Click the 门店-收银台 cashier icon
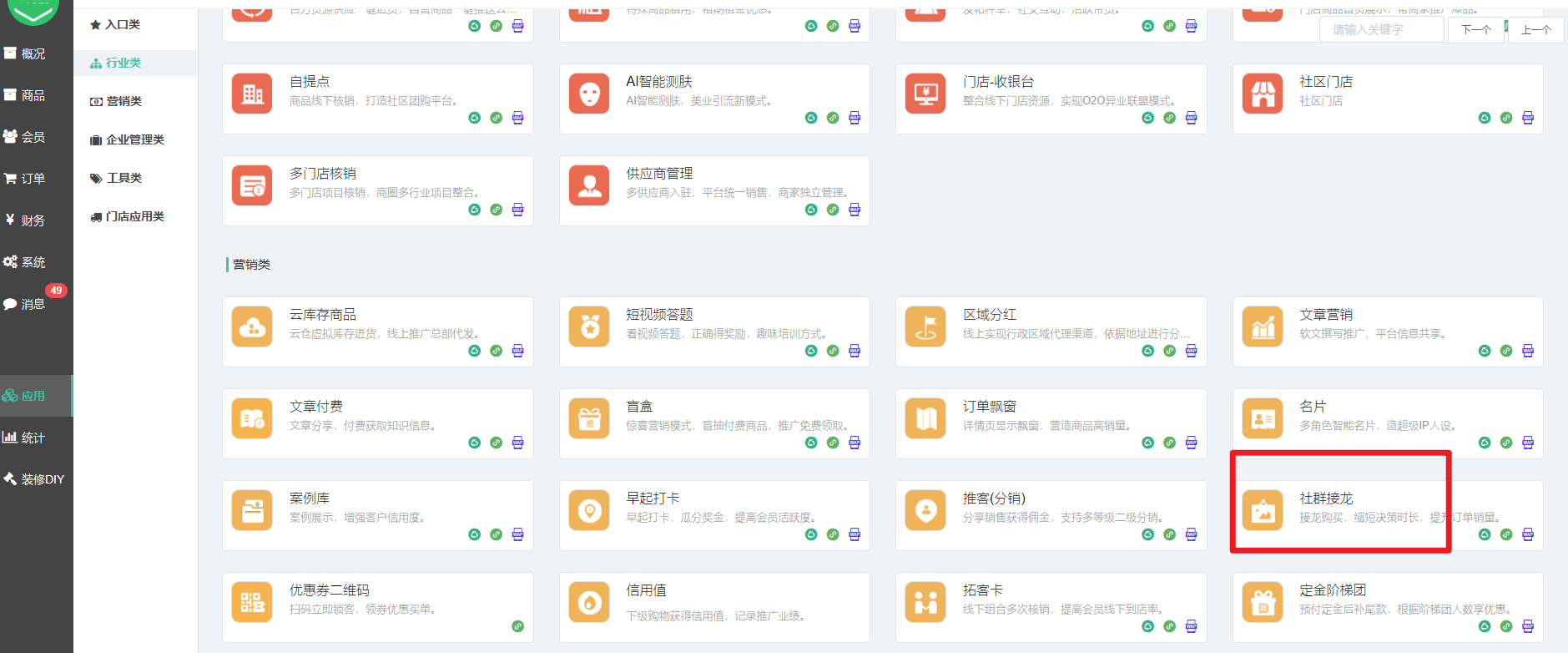The width and height of the screenshot is (1568, 653). (x=925, y=94)
